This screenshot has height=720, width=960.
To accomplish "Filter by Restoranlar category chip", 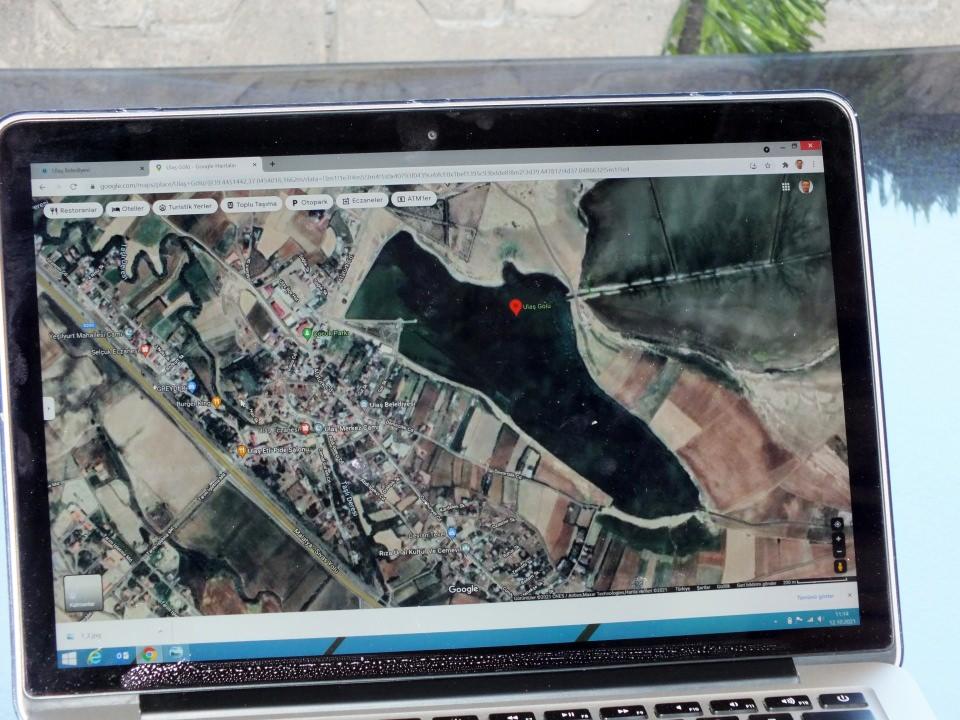I will (x=74, y=210).
